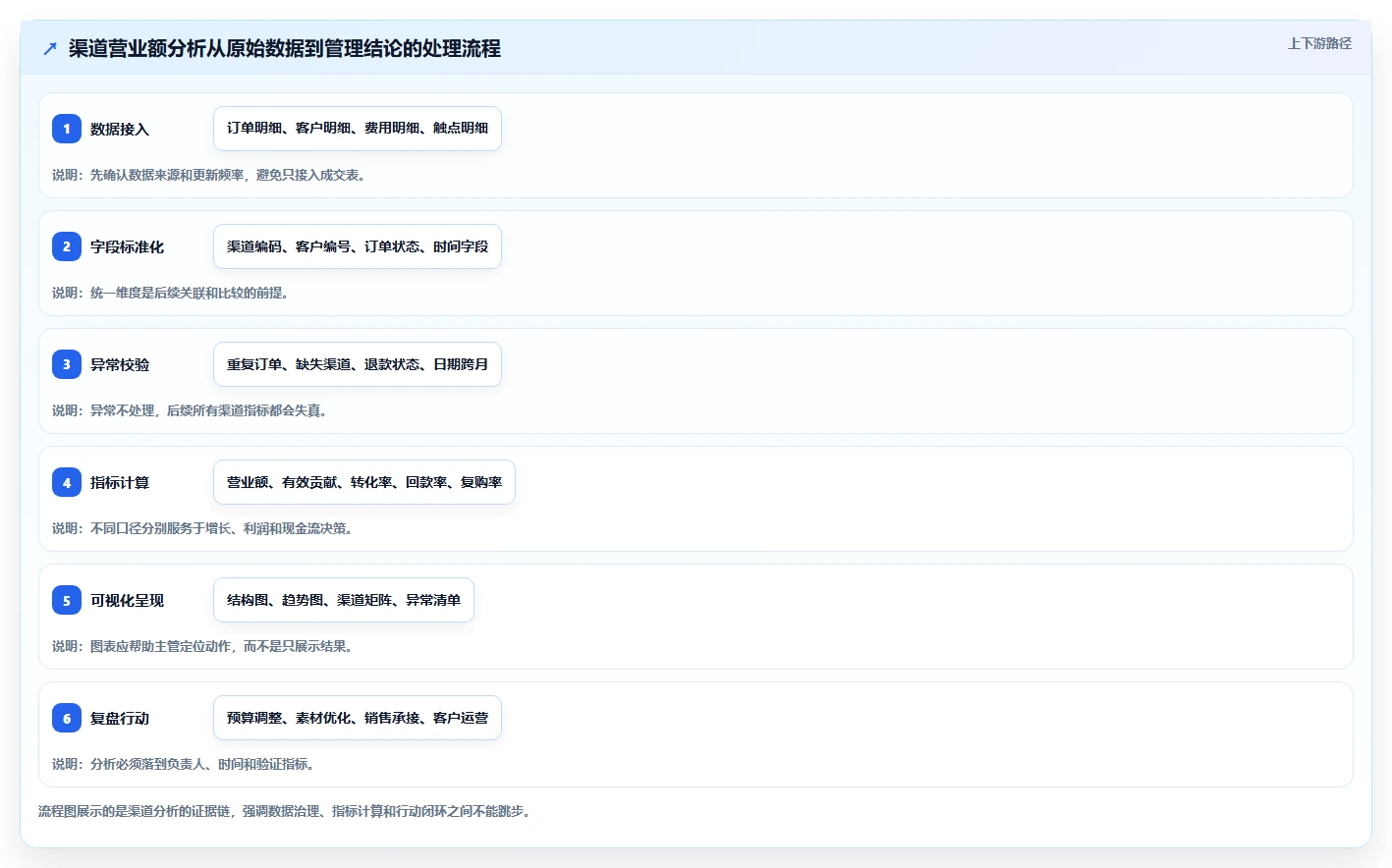Viewport: 1392px width, 868px height.
Task: Click the flow chart title 渠道营业额分析
Action: coord(285,48)
